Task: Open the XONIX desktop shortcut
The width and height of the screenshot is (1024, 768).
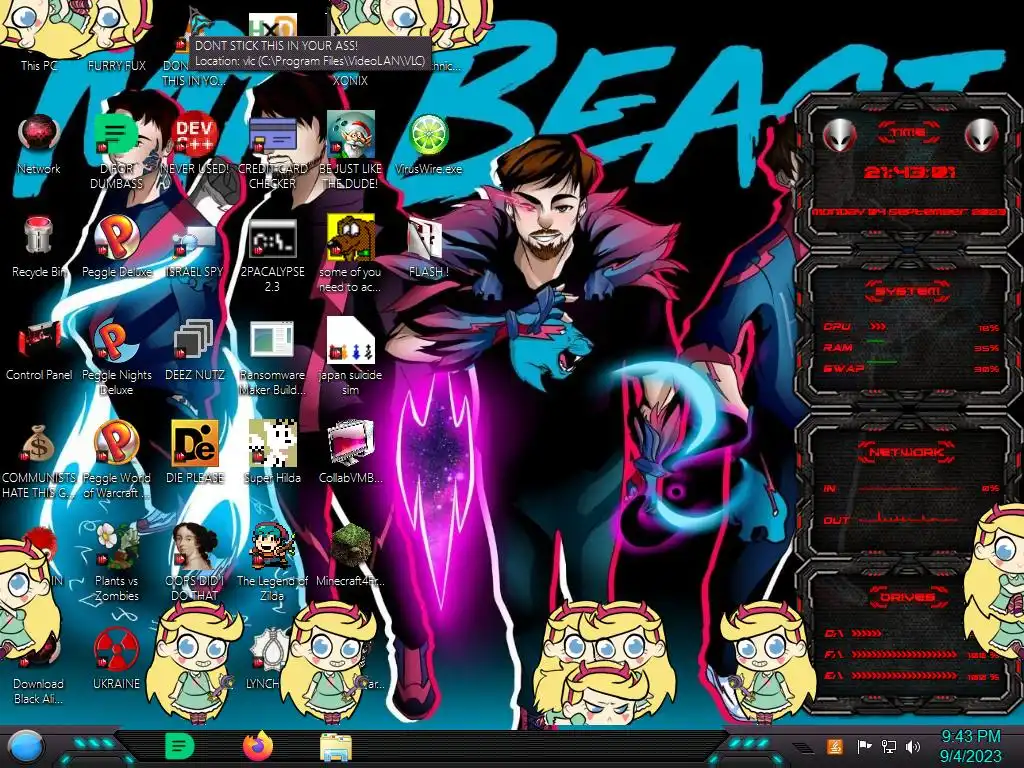Action: (x=350, y=81)
